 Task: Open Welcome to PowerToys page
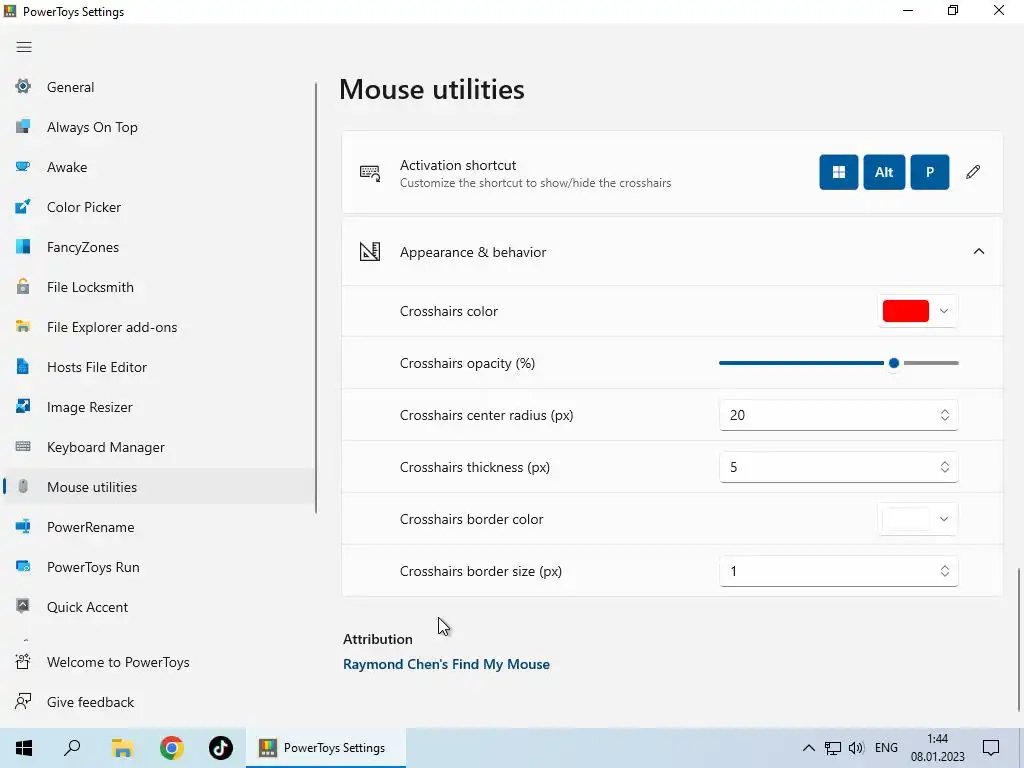pos(158,662)
